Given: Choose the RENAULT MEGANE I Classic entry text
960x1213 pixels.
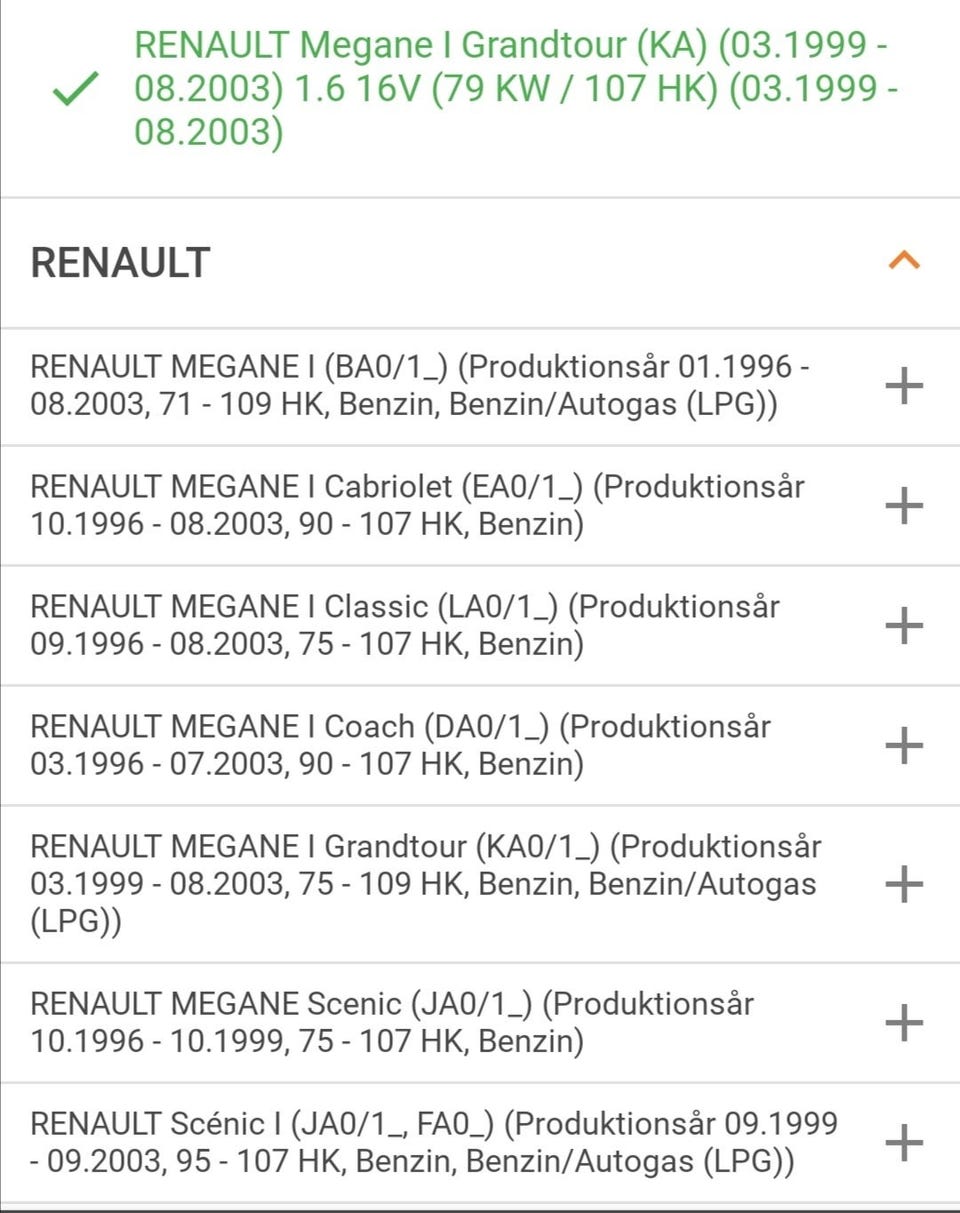Looking at the screenshot, I should point(405,626).
